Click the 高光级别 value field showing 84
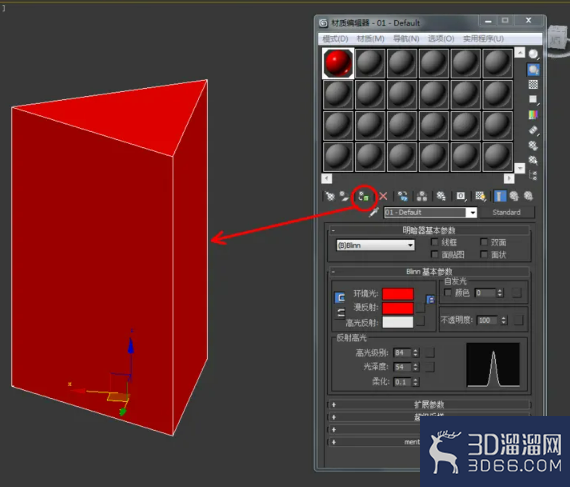 pyautogui.click(x=403, y=353)
